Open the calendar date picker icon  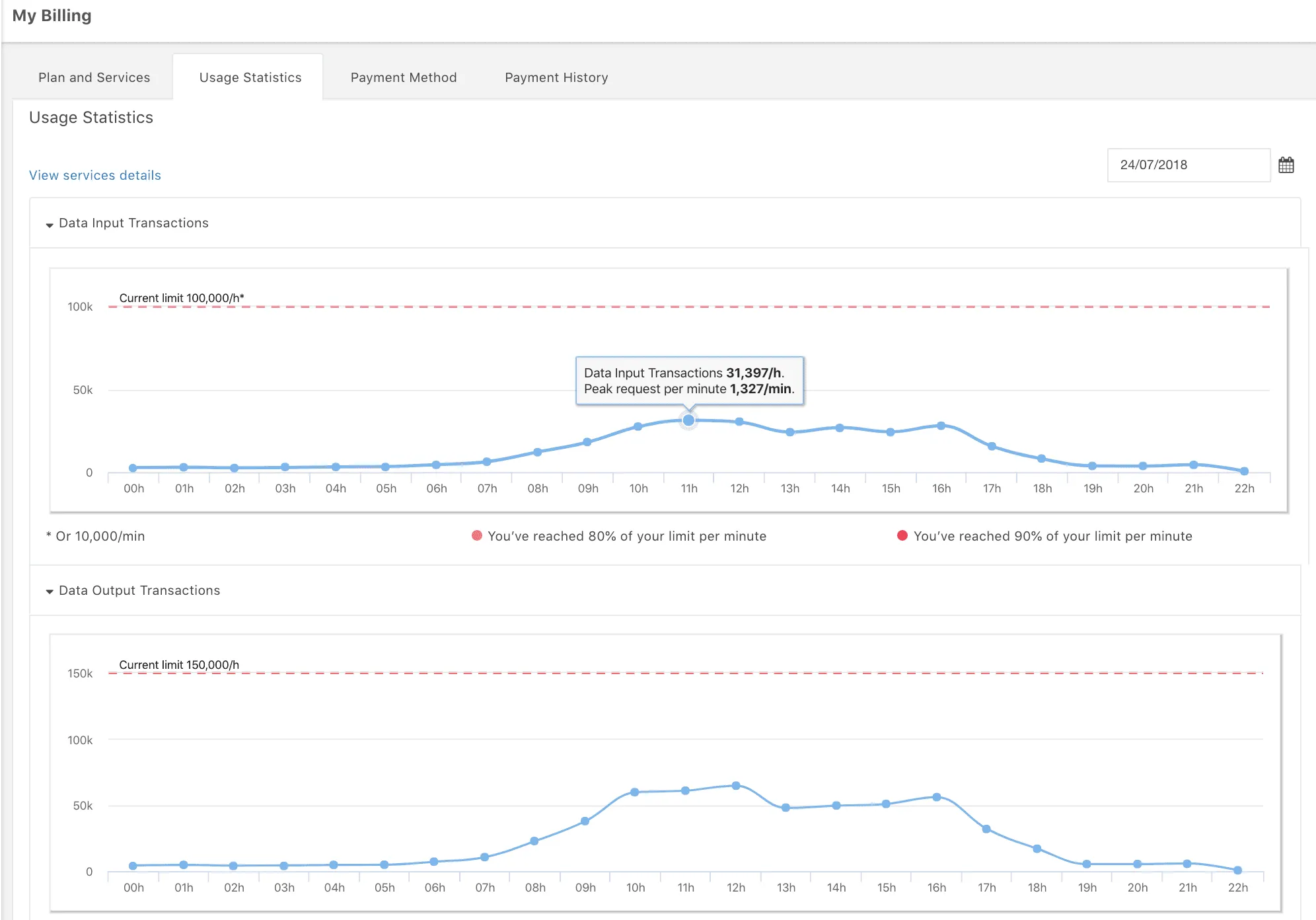tap(1286, 164)
